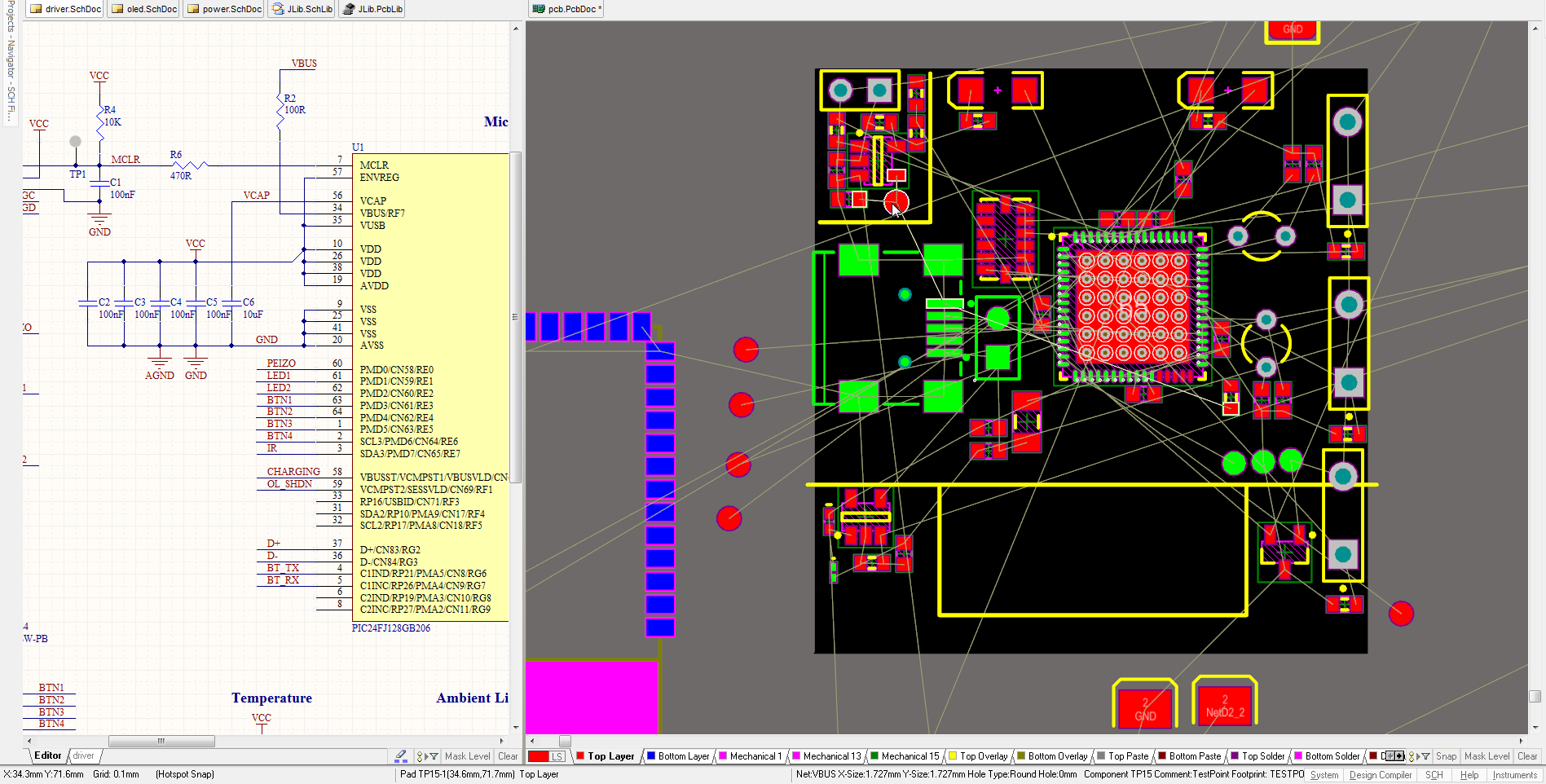Image resolution: width=1546 pixels, height=784 pixels.
Task: Open the JLib.PcbLib document tab
Action: pos(372,9)
